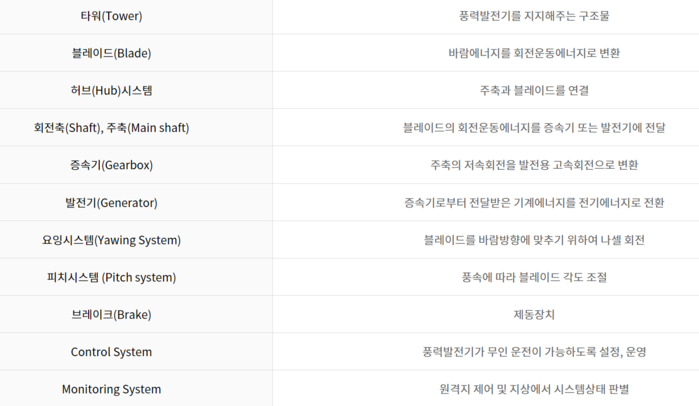Click the 허브(Hub)시스템 row label
The height and width of the screenshot is (406, 699).
click(x=111, y=90)
